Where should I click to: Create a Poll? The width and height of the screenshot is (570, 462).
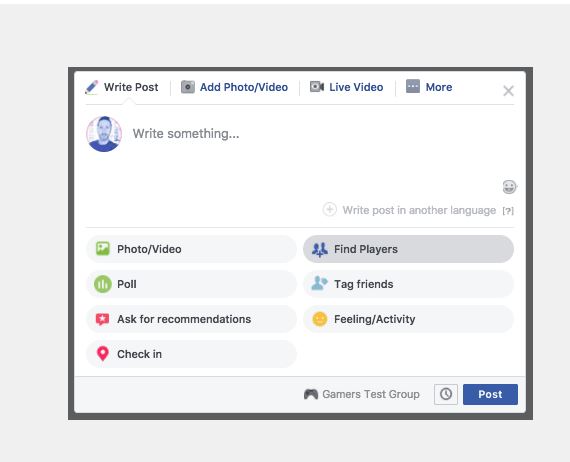tap(191, 284)
